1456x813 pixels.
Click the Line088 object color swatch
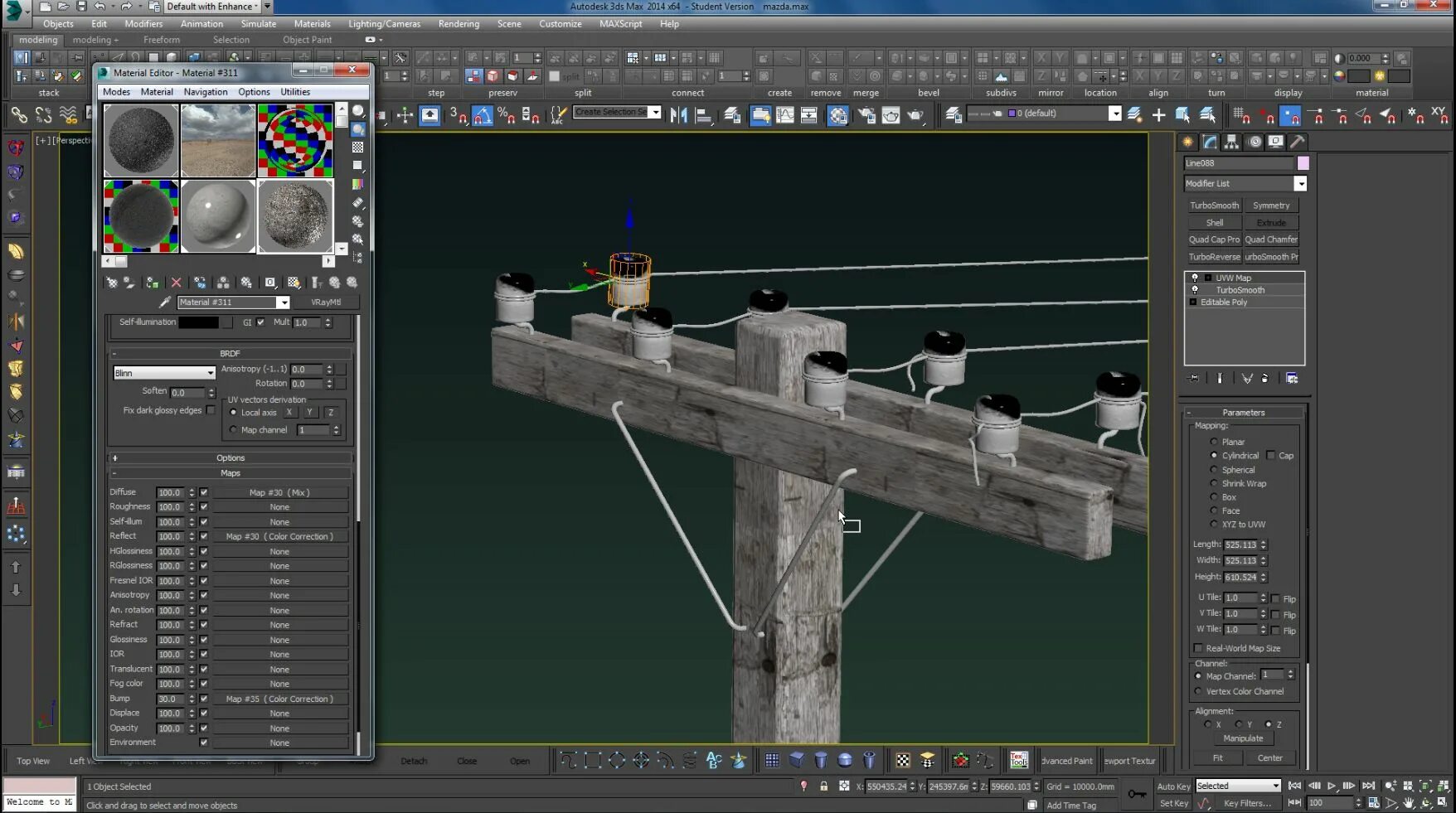tap(1303, 163)
